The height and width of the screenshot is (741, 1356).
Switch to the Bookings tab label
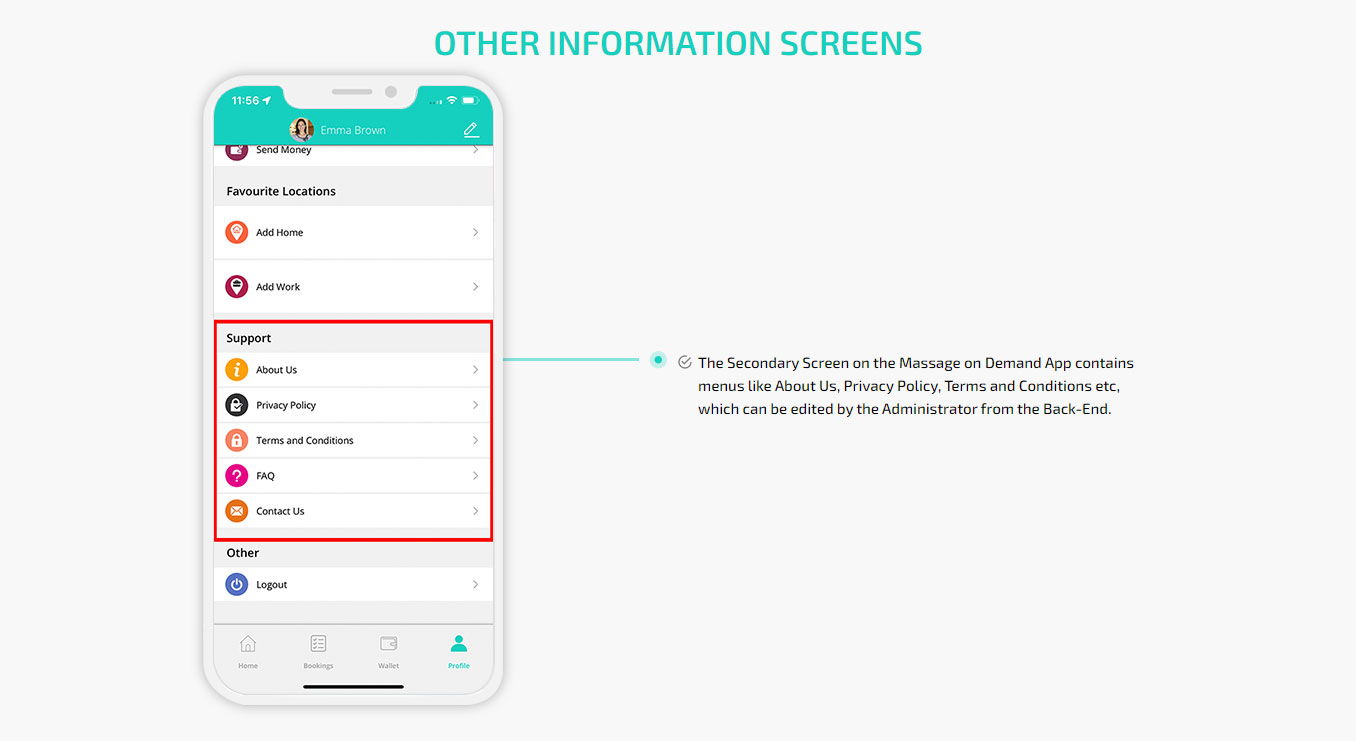(x=318, y=666)
